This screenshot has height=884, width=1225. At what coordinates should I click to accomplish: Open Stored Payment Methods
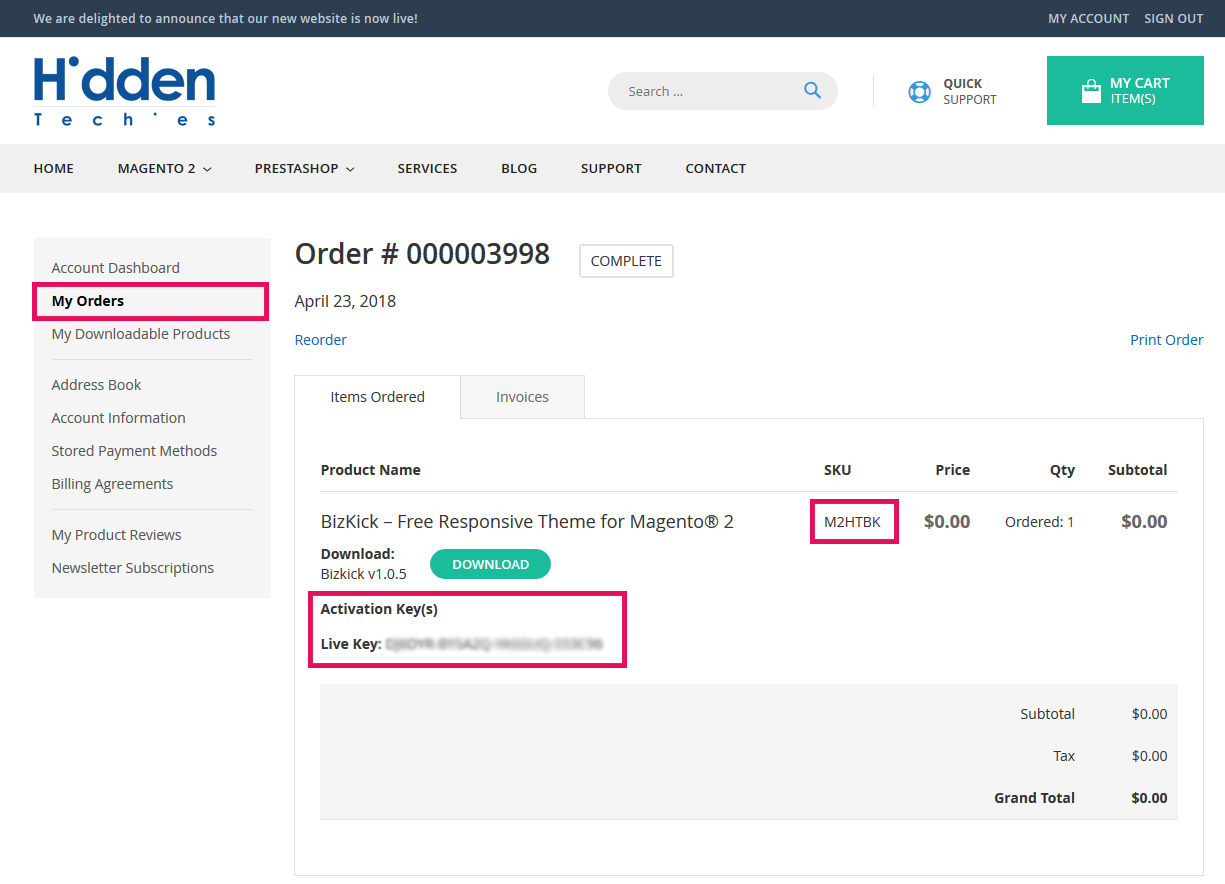[134, 451]
